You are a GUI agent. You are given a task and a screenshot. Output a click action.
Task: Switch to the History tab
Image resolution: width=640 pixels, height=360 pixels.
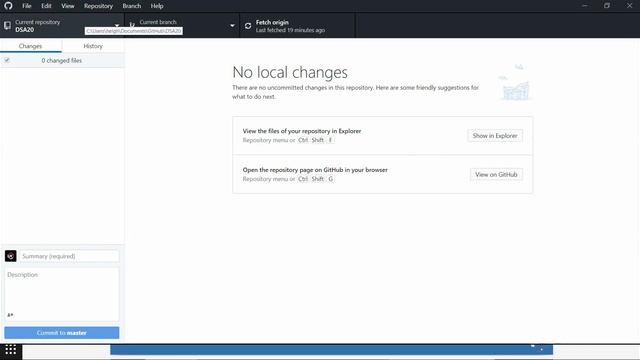pos(93,46)
